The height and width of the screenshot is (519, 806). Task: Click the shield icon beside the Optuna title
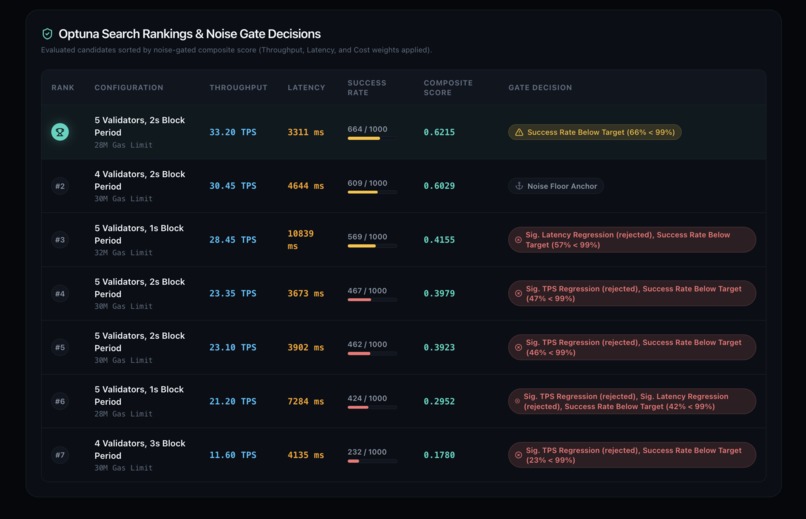pyautogui.click(x=47, y=34)
